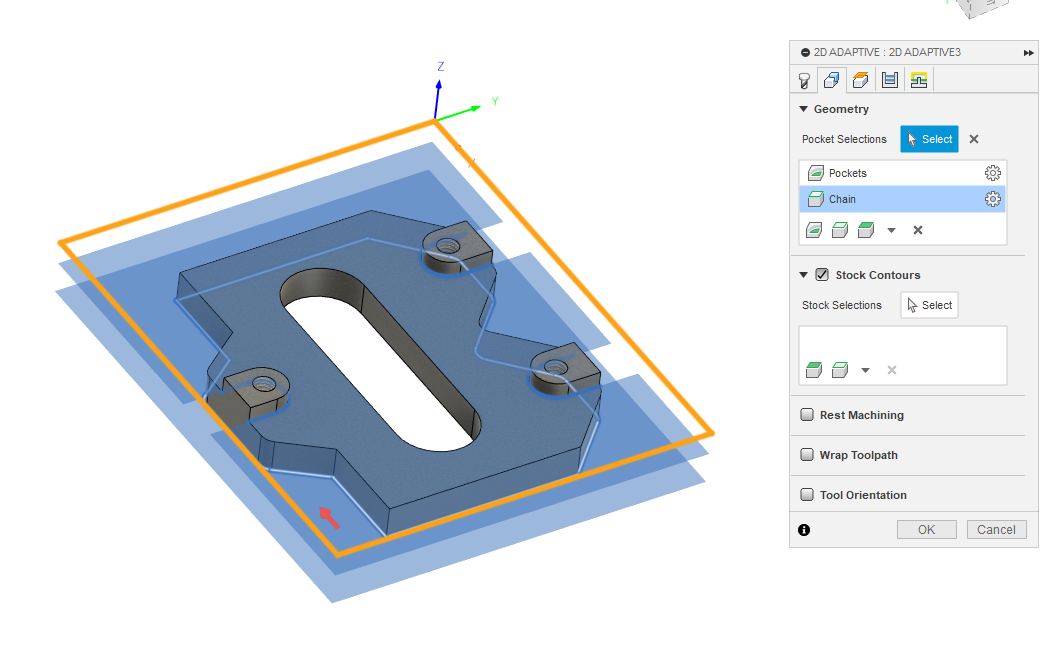Open the Linking tab icon

pyautogui.click(x=918, y=79)
